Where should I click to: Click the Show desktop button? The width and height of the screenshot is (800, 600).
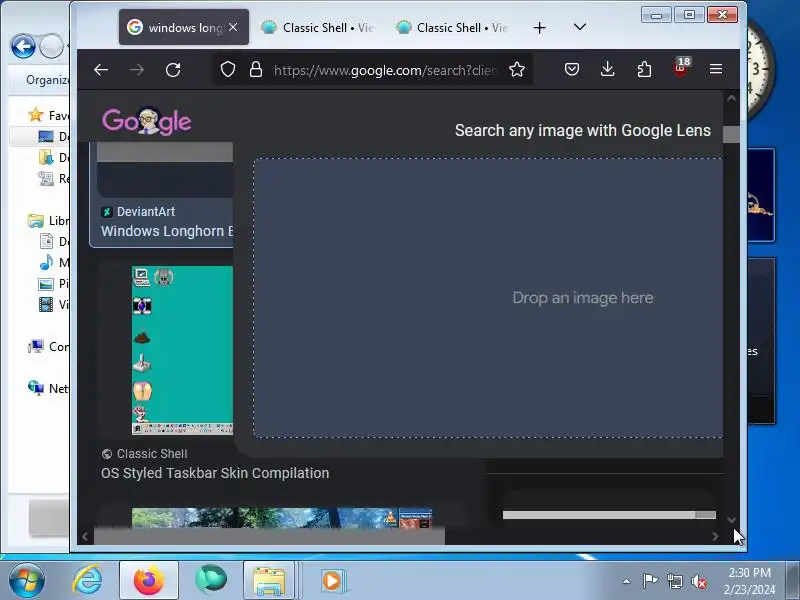click(793, 580)
